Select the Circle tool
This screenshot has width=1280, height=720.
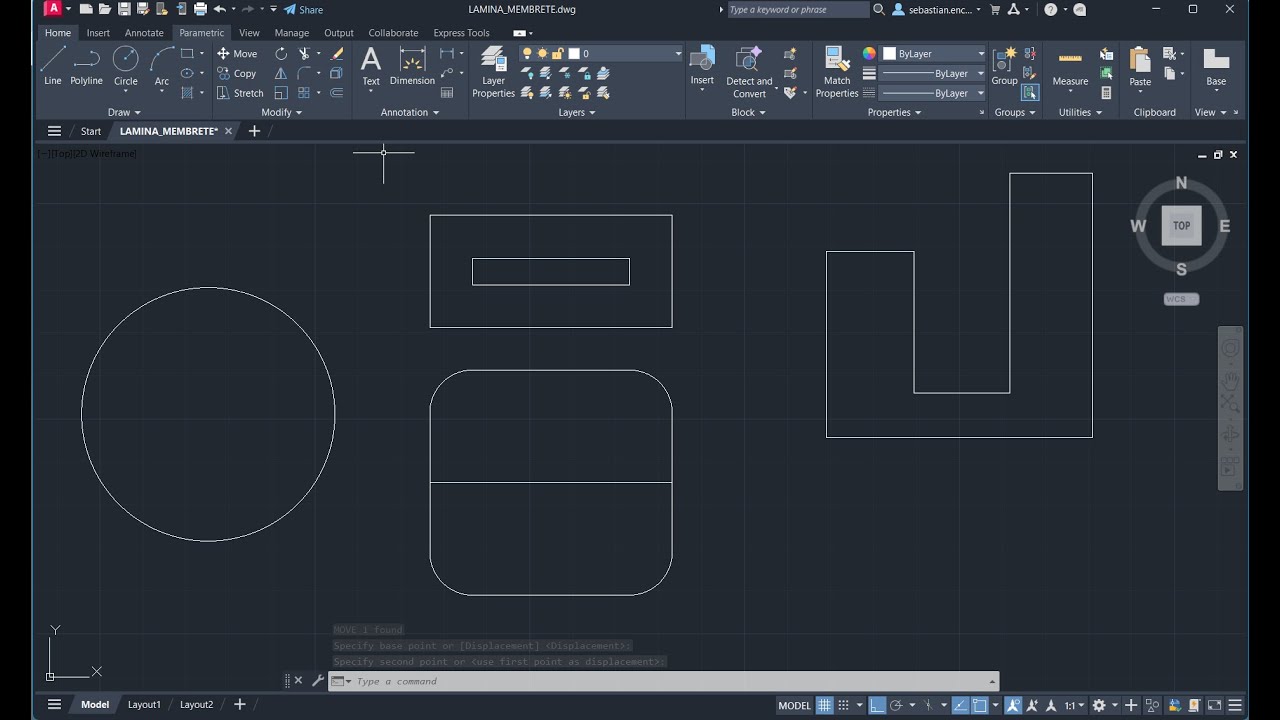pos(126,66)
